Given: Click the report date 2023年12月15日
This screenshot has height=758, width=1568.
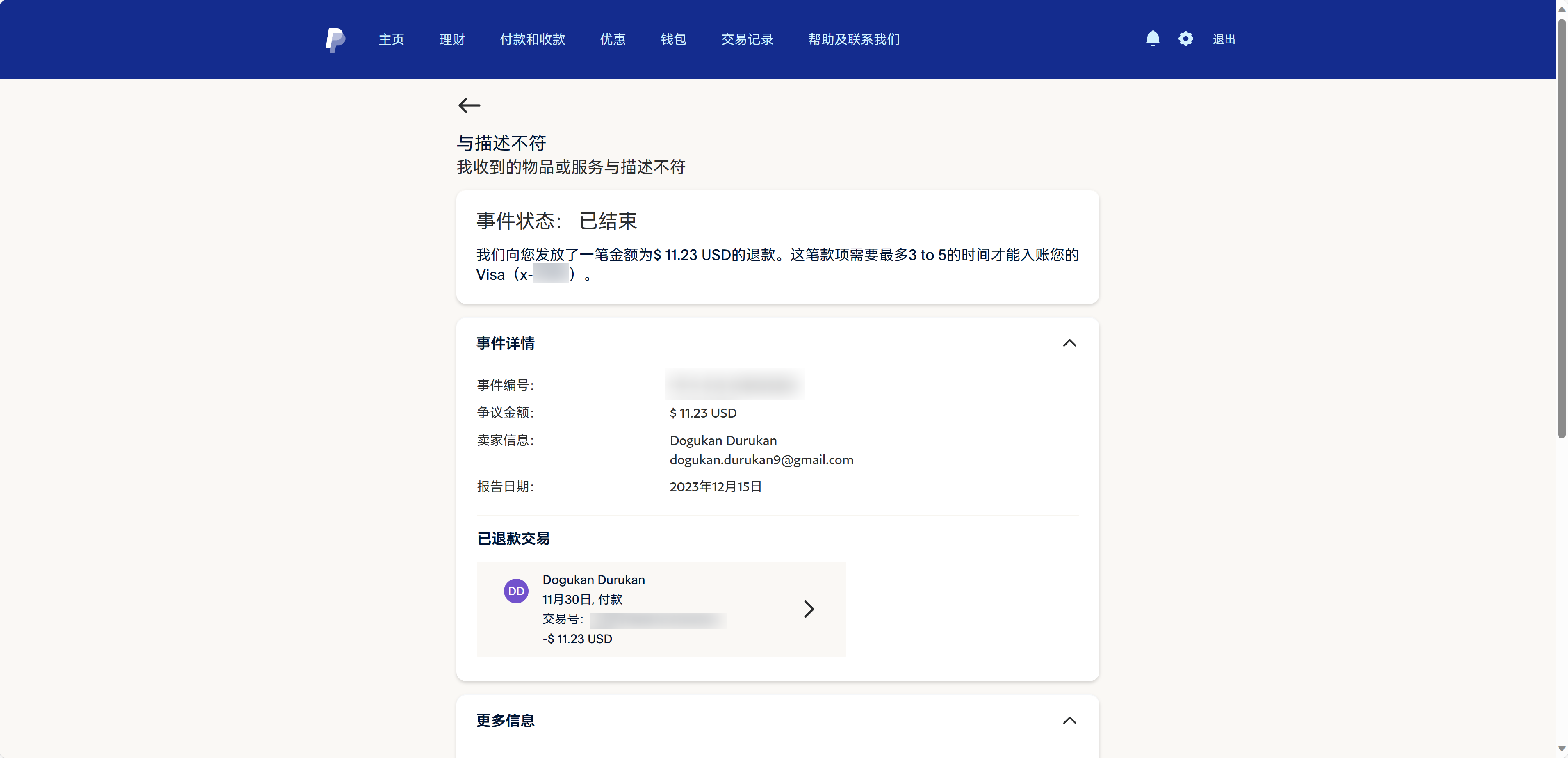Looking at the screenshot, I should click(x=715, y=486).
